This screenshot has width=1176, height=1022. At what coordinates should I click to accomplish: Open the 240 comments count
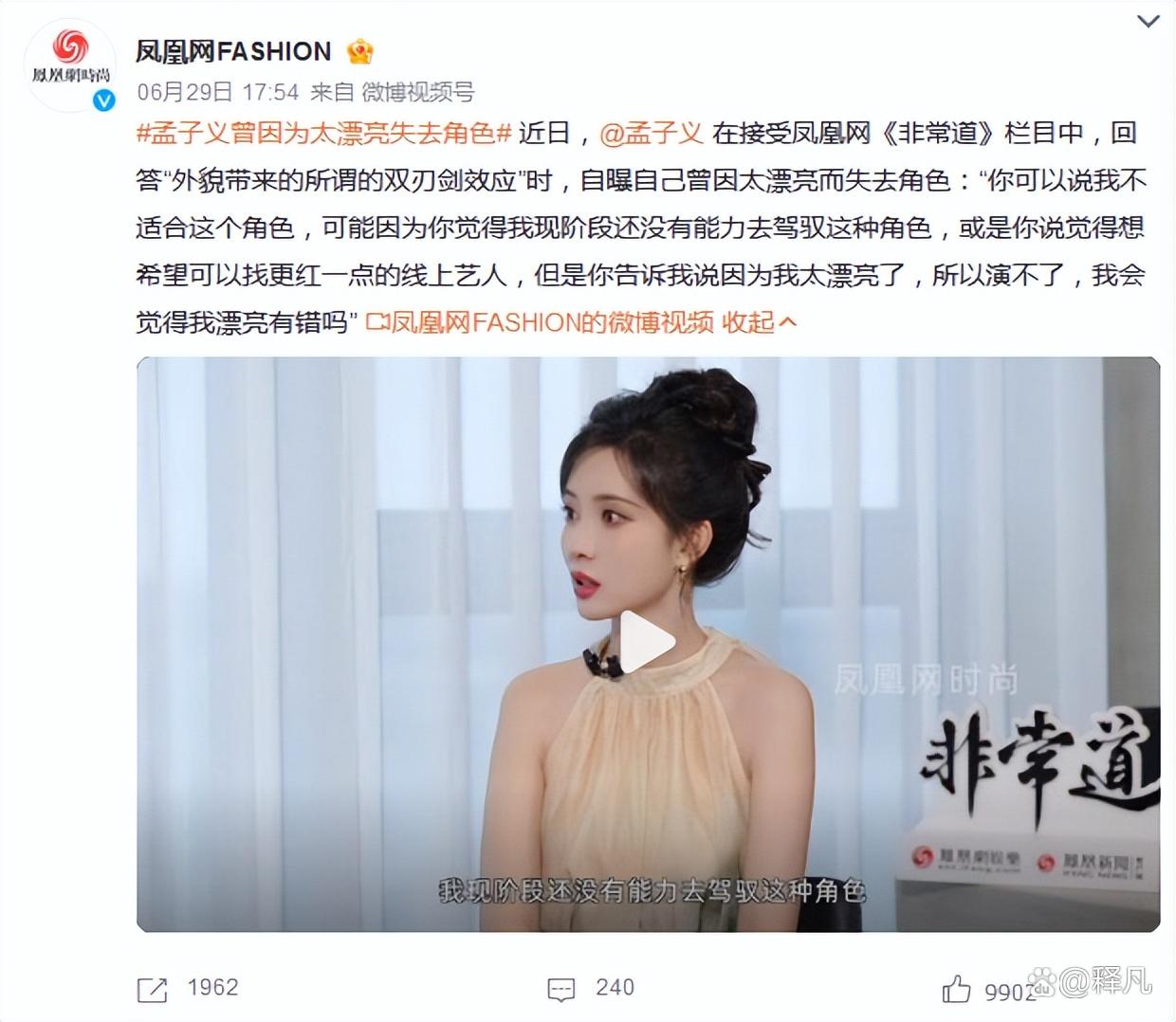tap(615, 988)
